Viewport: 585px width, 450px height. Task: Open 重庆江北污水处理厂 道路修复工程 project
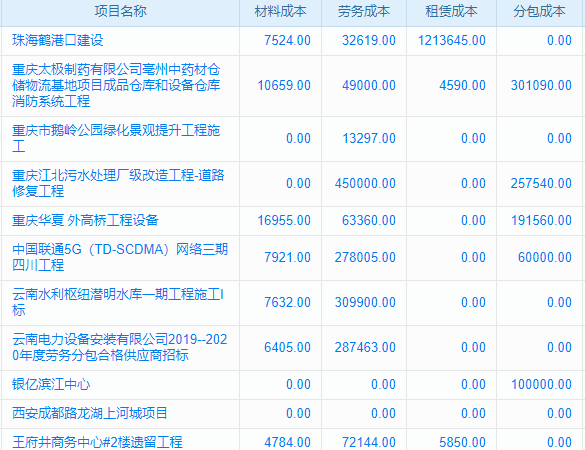[118, 183]
